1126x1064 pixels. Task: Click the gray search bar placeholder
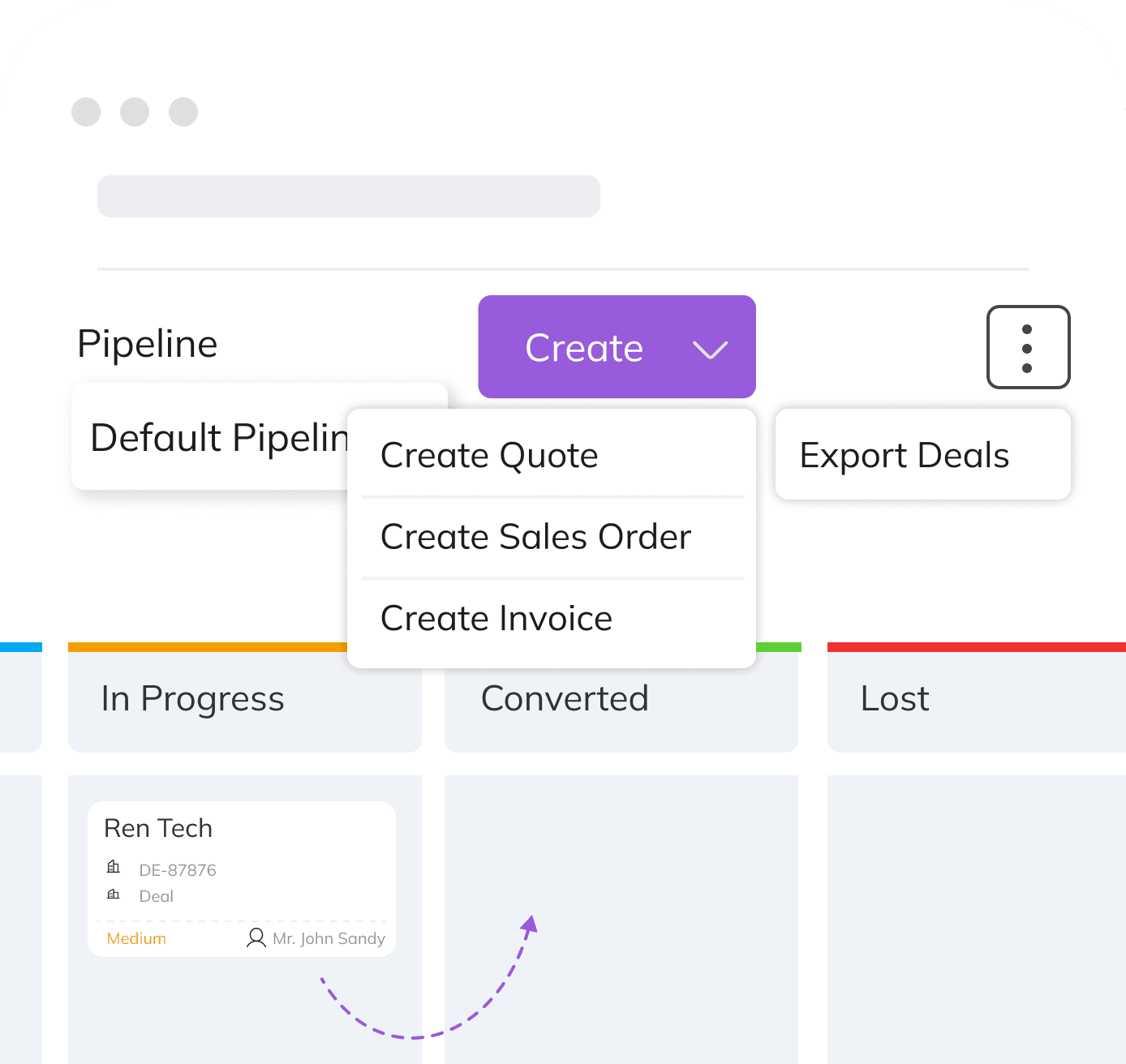[349, 196]
